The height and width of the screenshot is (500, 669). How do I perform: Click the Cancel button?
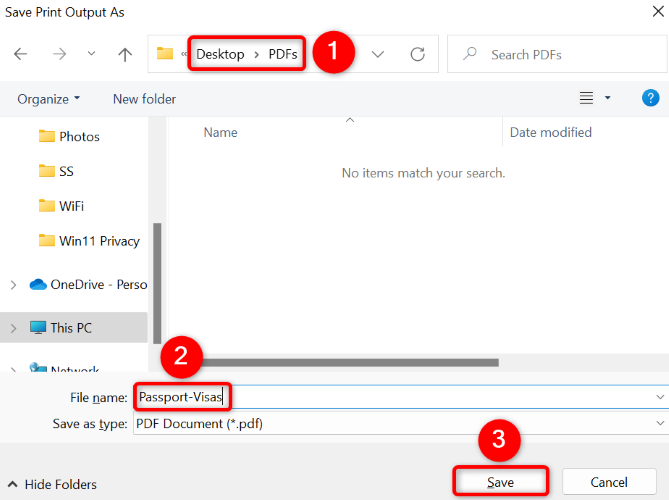(609, 482)
